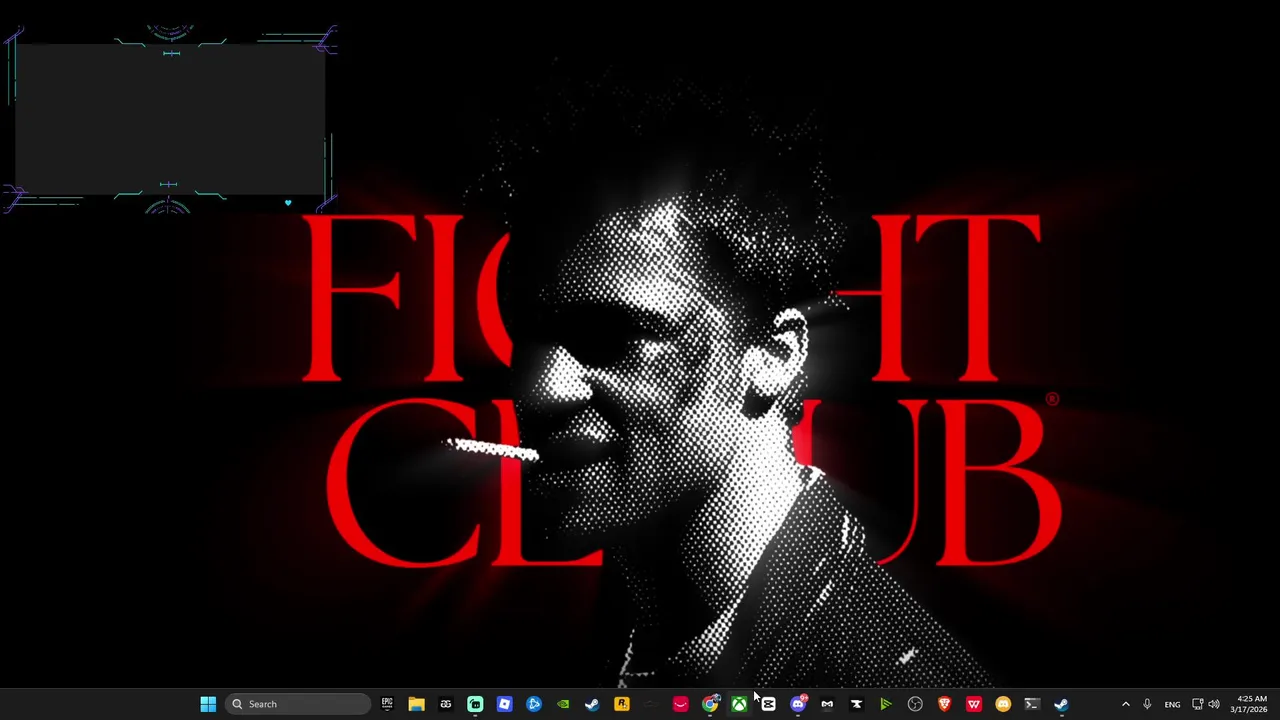Screen dimensions: 1280x720
Task: Open the red smile app icon
Action: [680, 704]
